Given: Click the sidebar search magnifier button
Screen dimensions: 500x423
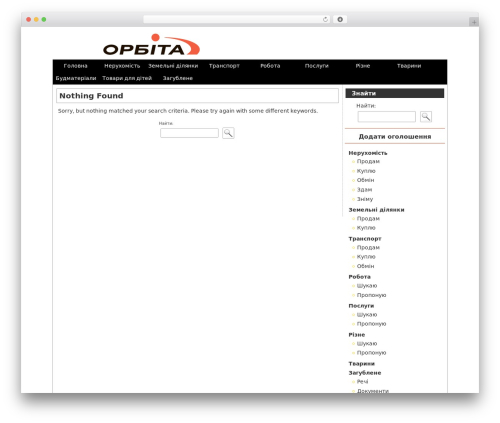Looking at the screenshot, I should 426,117.
